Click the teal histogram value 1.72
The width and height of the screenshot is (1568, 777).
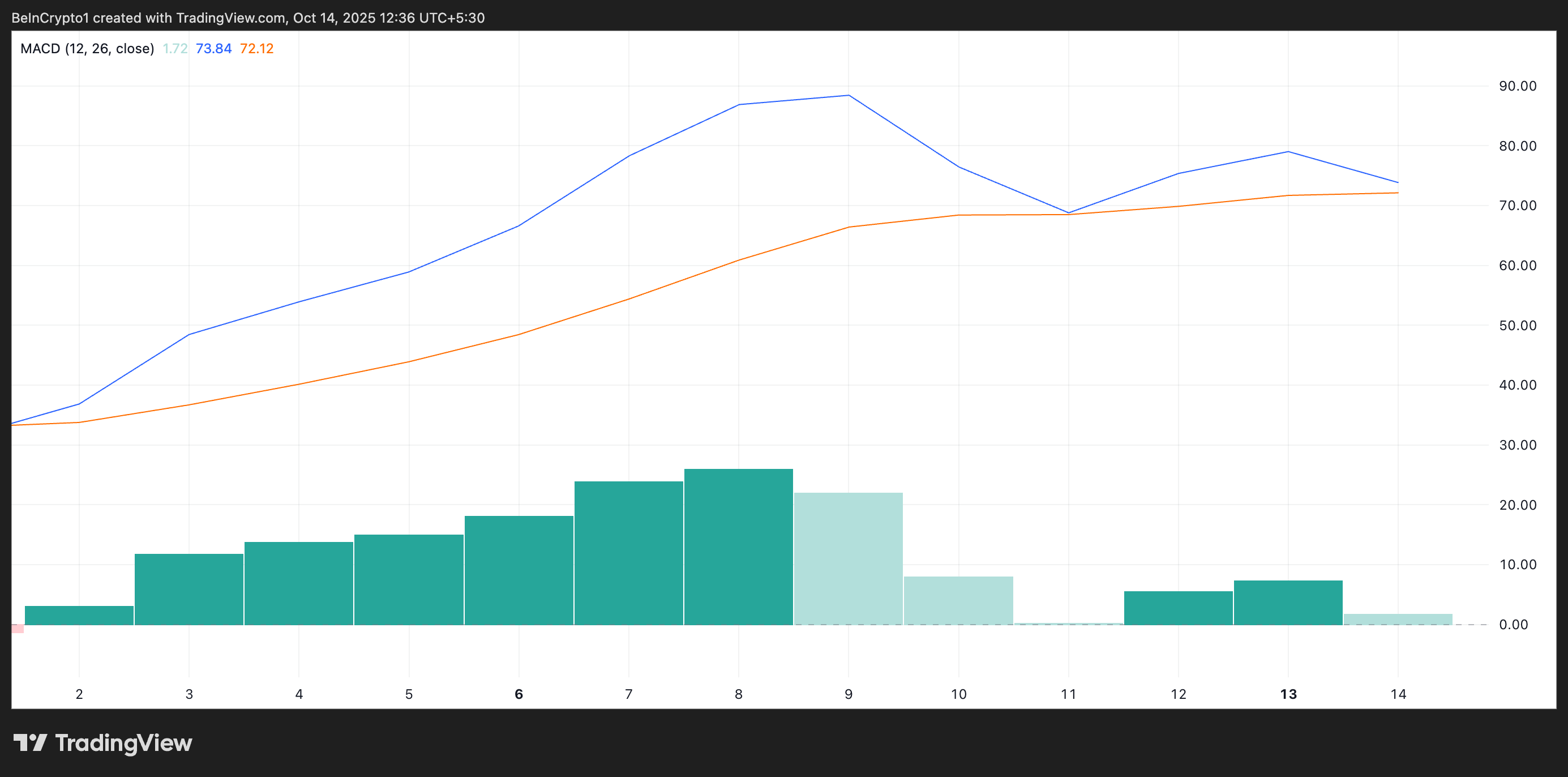(175, 48)
